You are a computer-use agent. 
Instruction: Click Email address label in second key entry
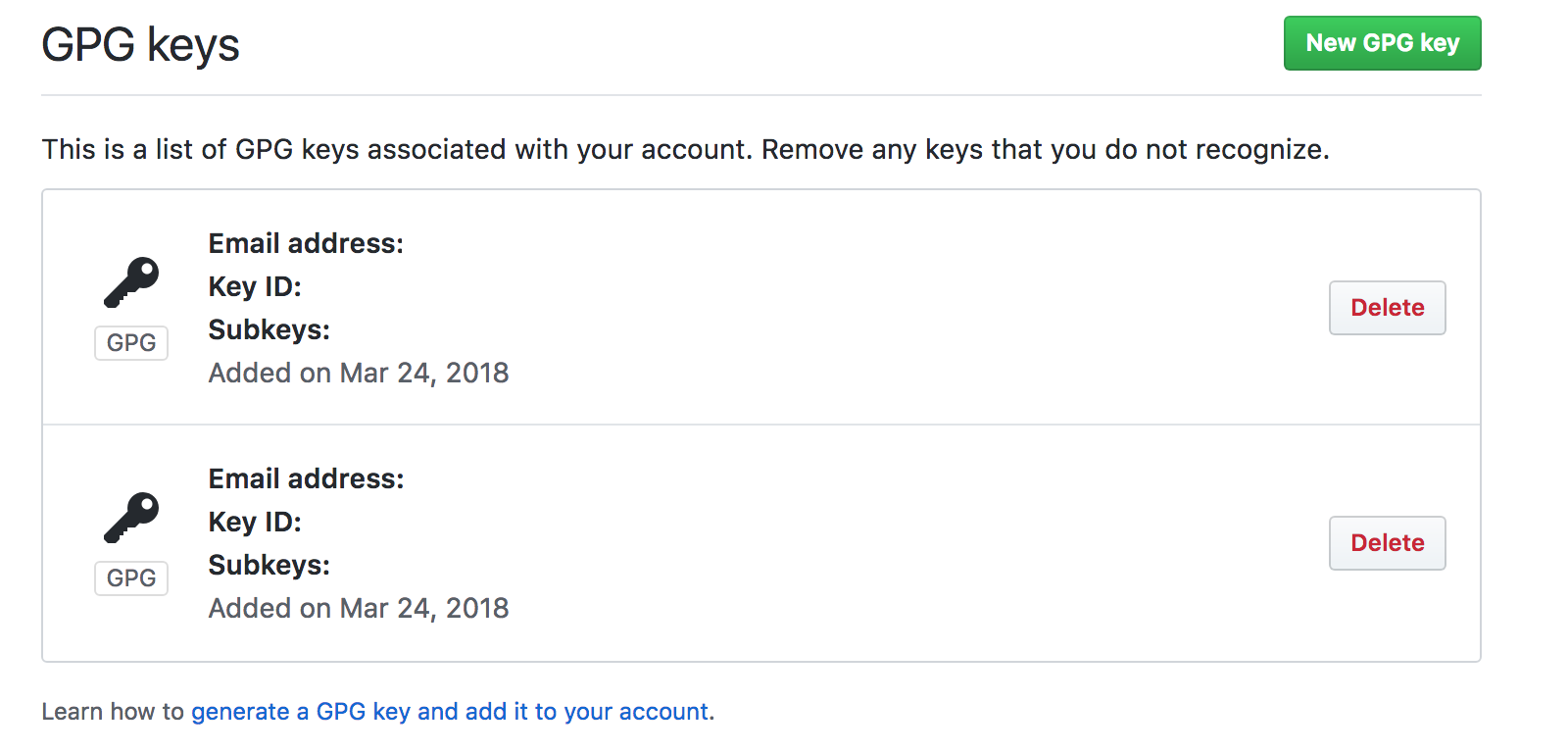pos(306,478)
